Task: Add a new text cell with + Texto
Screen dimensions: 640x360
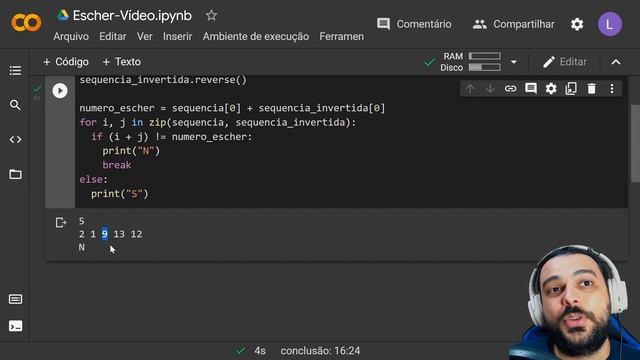Action: point(122,62)
